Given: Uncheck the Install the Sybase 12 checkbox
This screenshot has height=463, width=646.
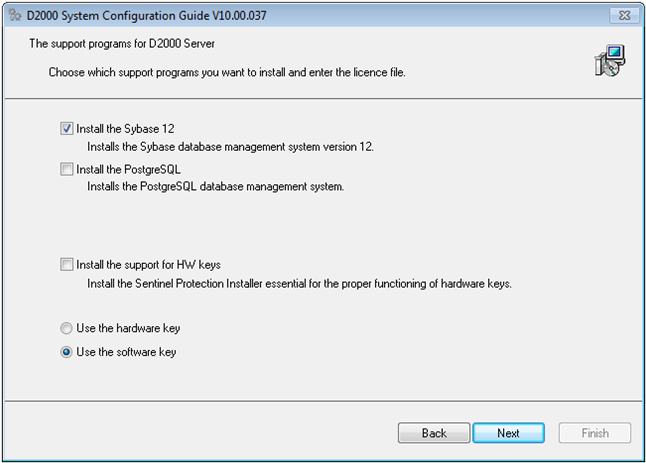Looking at the screenshot, I should pyautogui.click(x=67, y=129).
